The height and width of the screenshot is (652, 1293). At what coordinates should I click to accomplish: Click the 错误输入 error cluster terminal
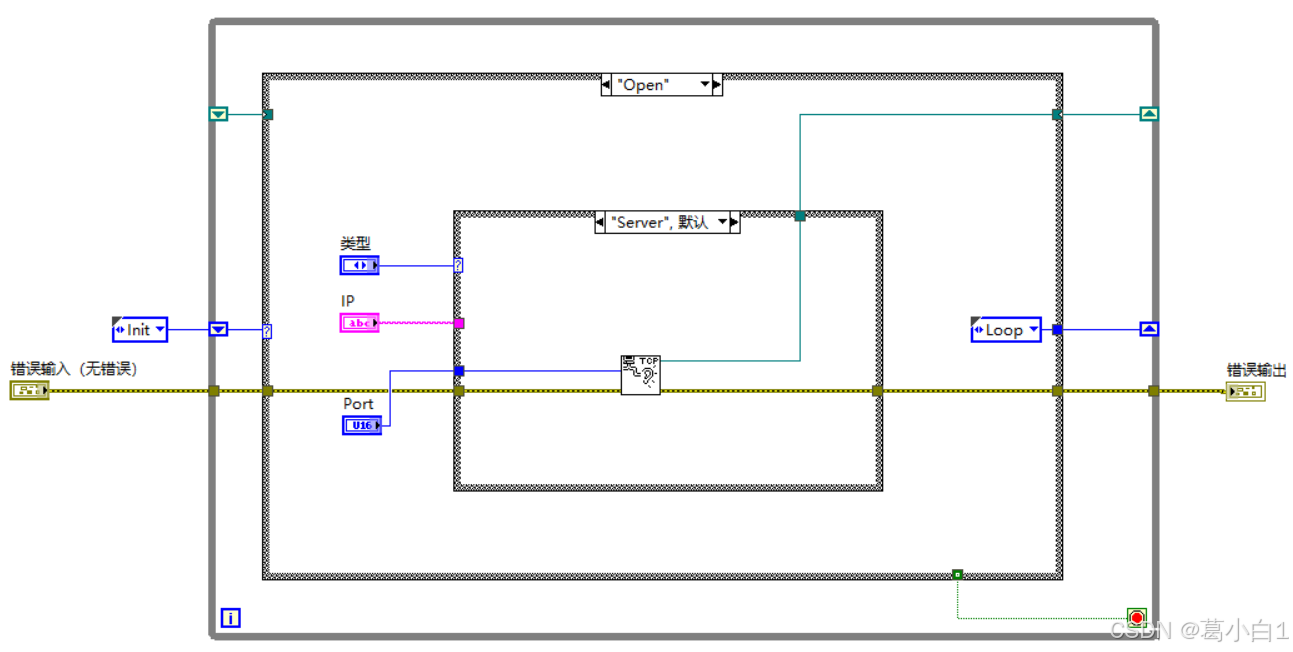[x=30, y=391]
